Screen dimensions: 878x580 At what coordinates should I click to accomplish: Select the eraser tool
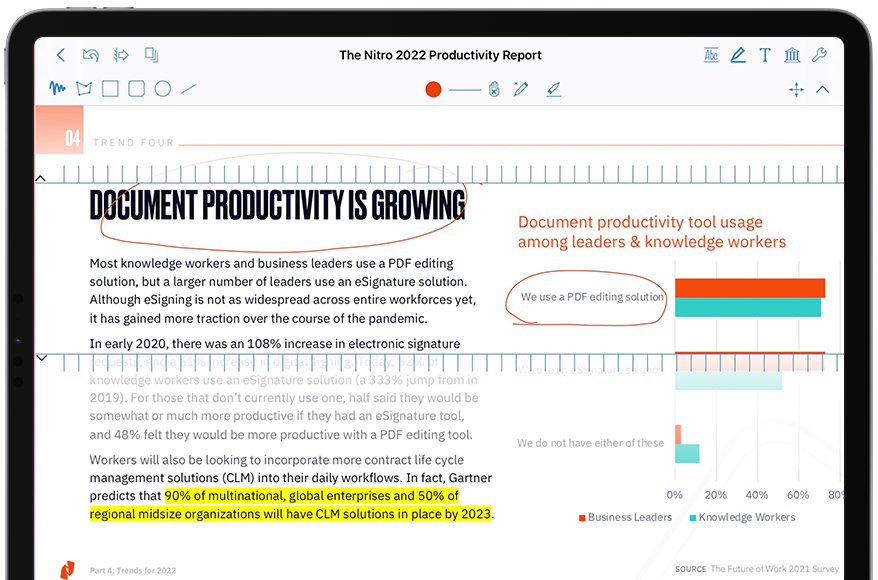point(553,89)
